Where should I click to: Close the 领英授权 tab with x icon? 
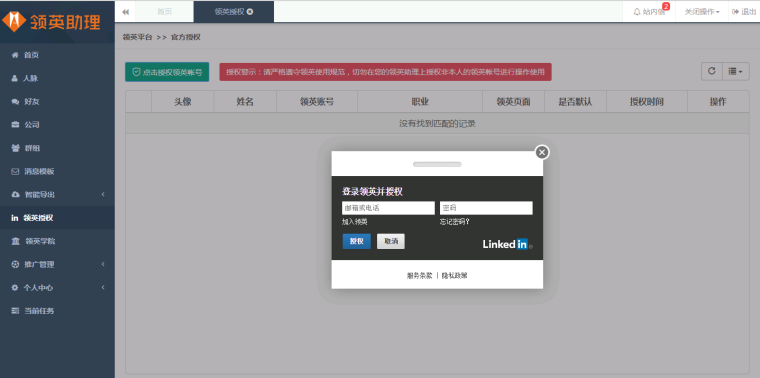[250, 12]
